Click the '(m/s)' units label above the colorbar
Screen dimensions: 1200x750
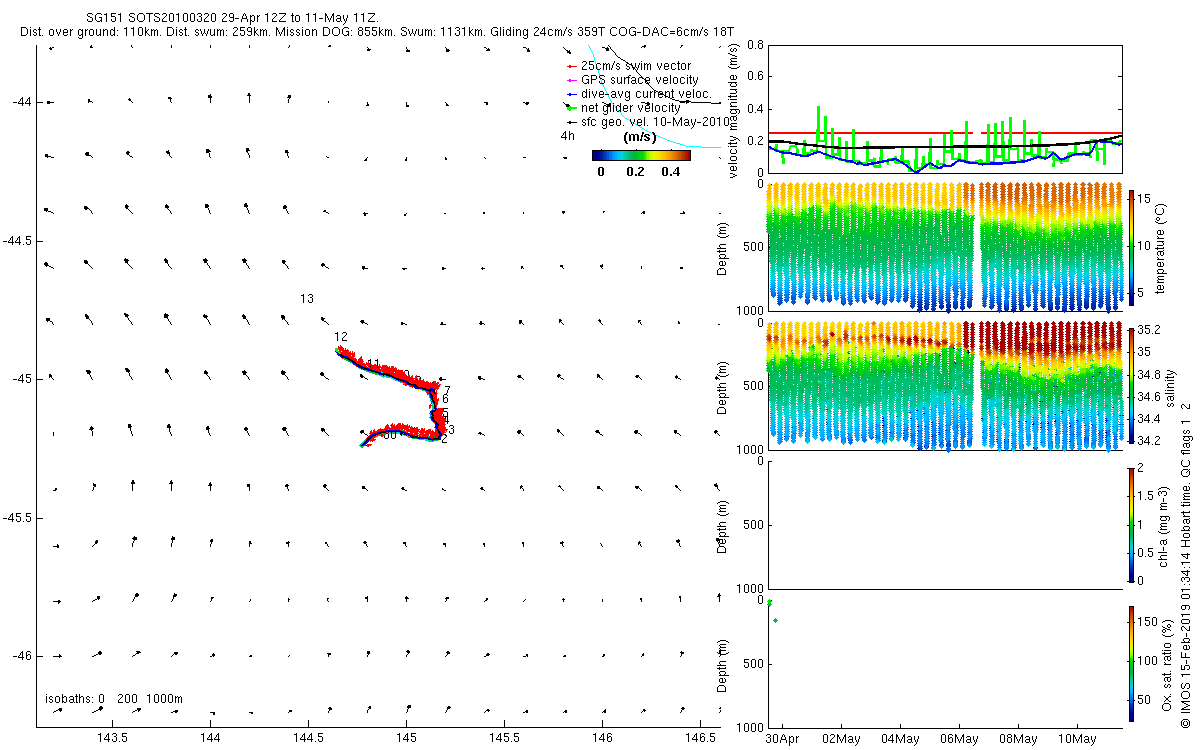[x=639, y=137]
